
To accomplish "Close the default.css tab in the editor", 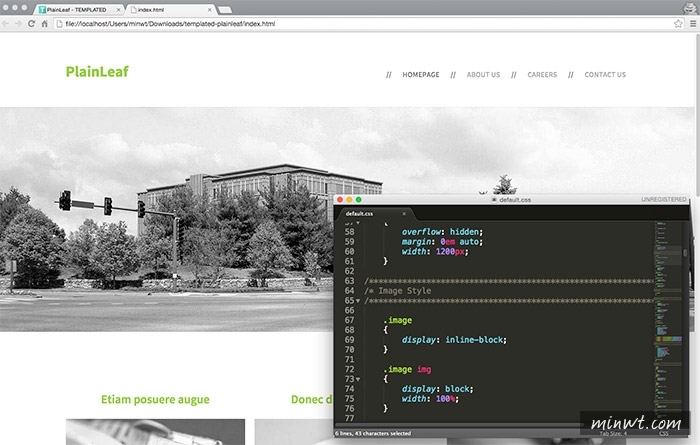I will [404, 214].
